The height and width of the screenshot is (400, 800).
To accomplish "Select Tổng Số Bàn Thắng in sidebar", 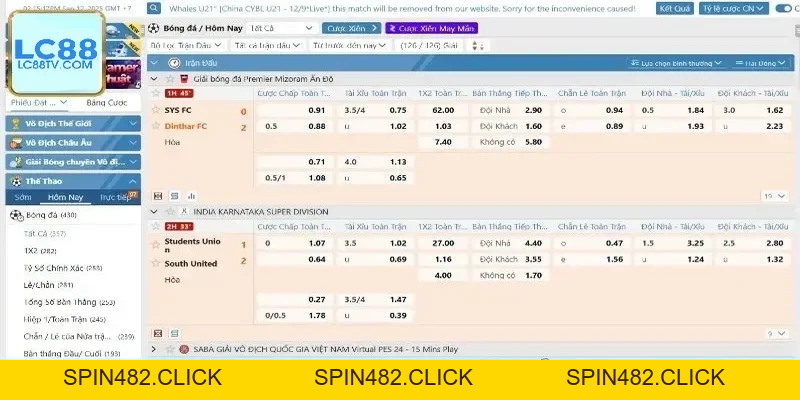I will [x=69, y=302].
